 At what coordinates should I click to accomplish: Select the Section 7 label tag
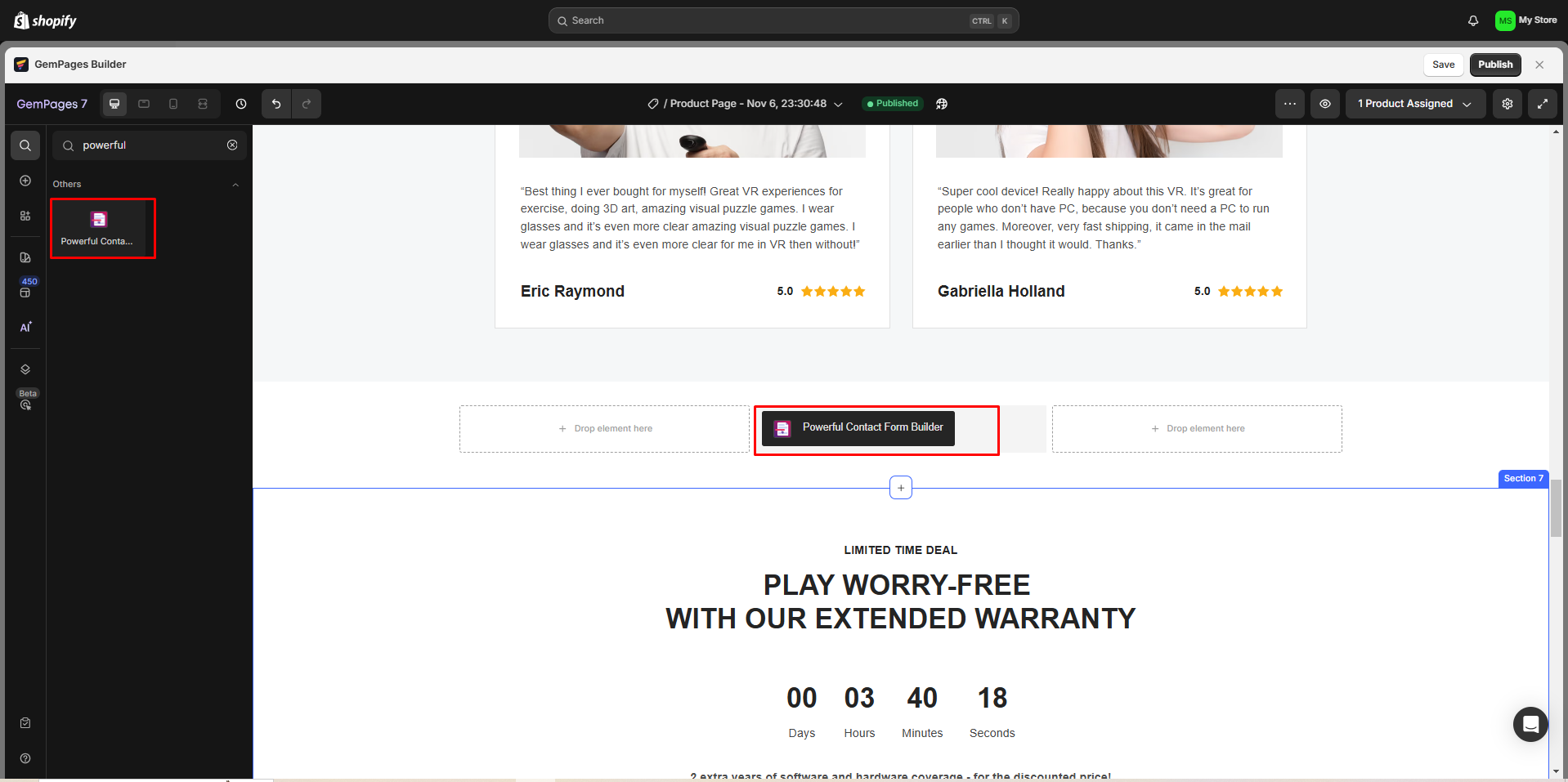click(x=1523, y=479)
